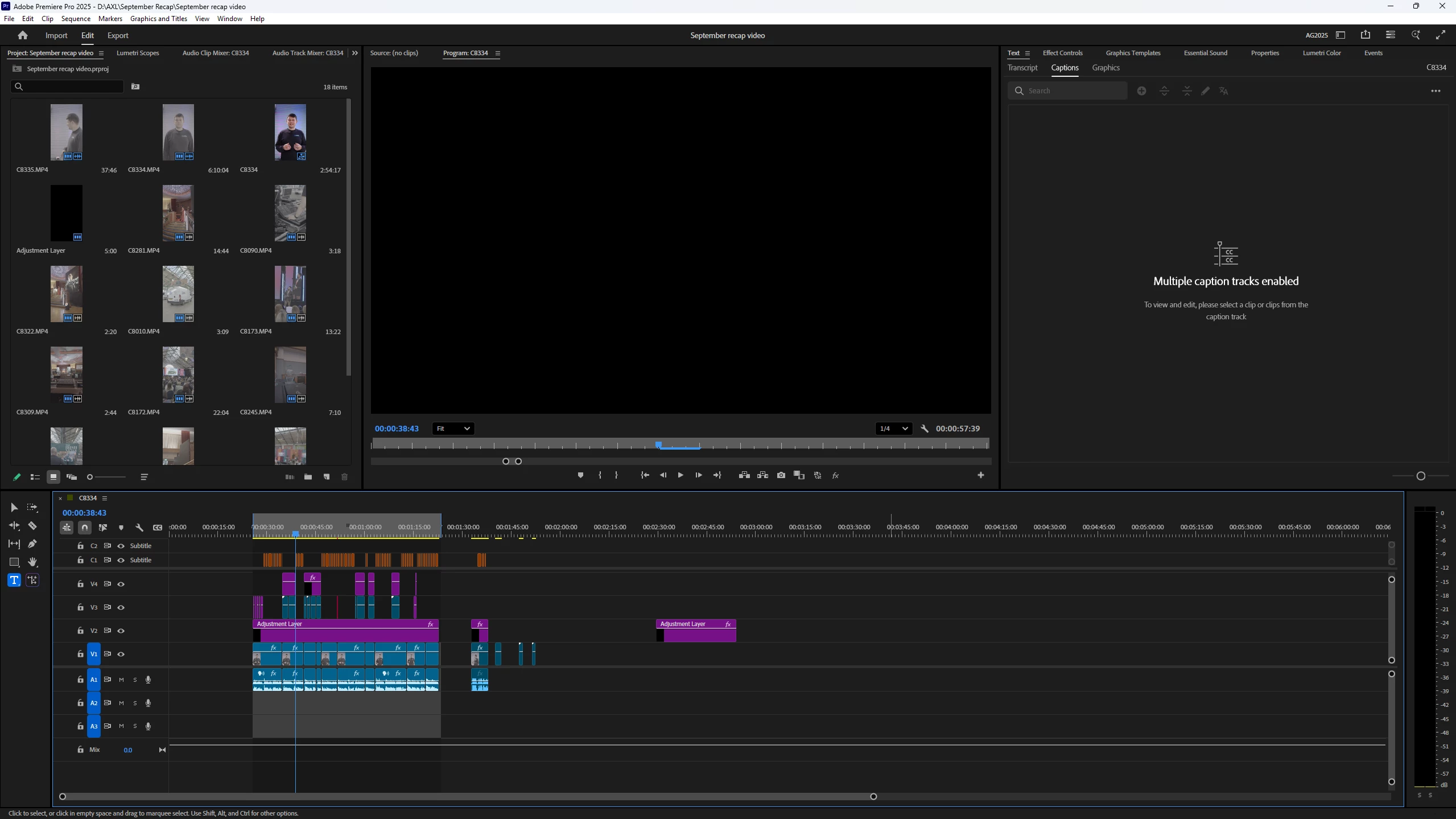Select the Type tool
1456x819 pixels.
(14, 580)
